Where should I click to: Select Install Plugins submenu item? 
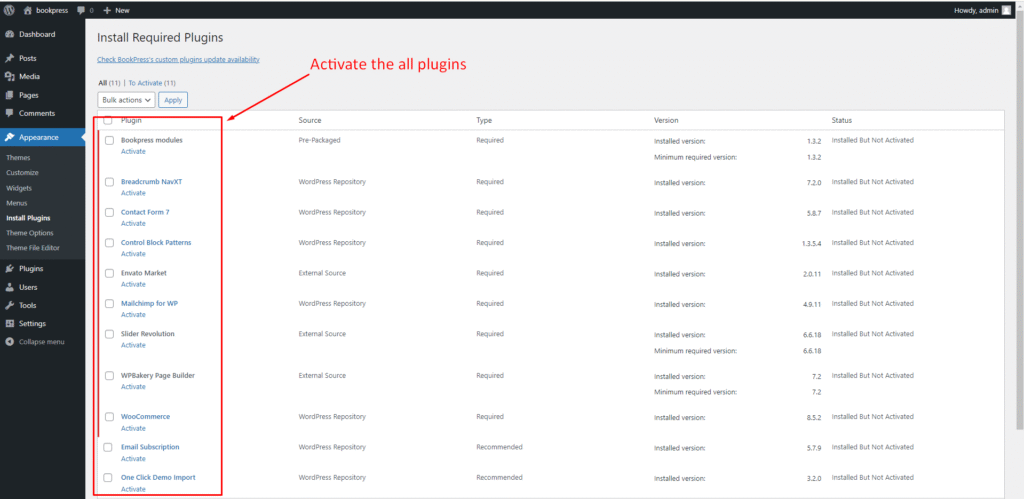(x=28, y=218)
